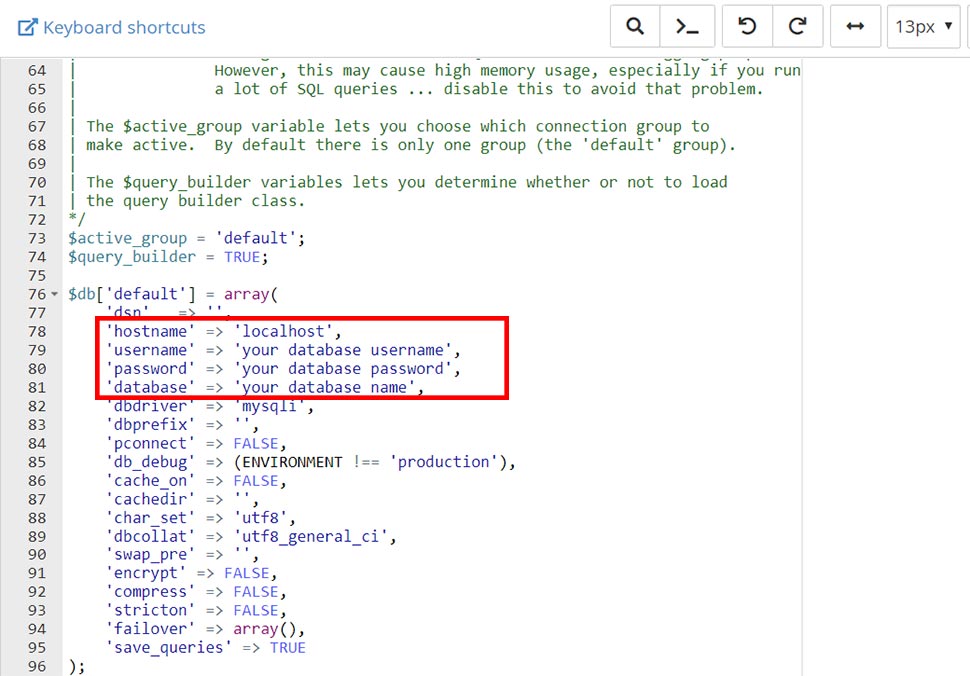Click on 'your database name' value
The width and height of the screenshot is (970, 676).
click(x=328, y=387)
